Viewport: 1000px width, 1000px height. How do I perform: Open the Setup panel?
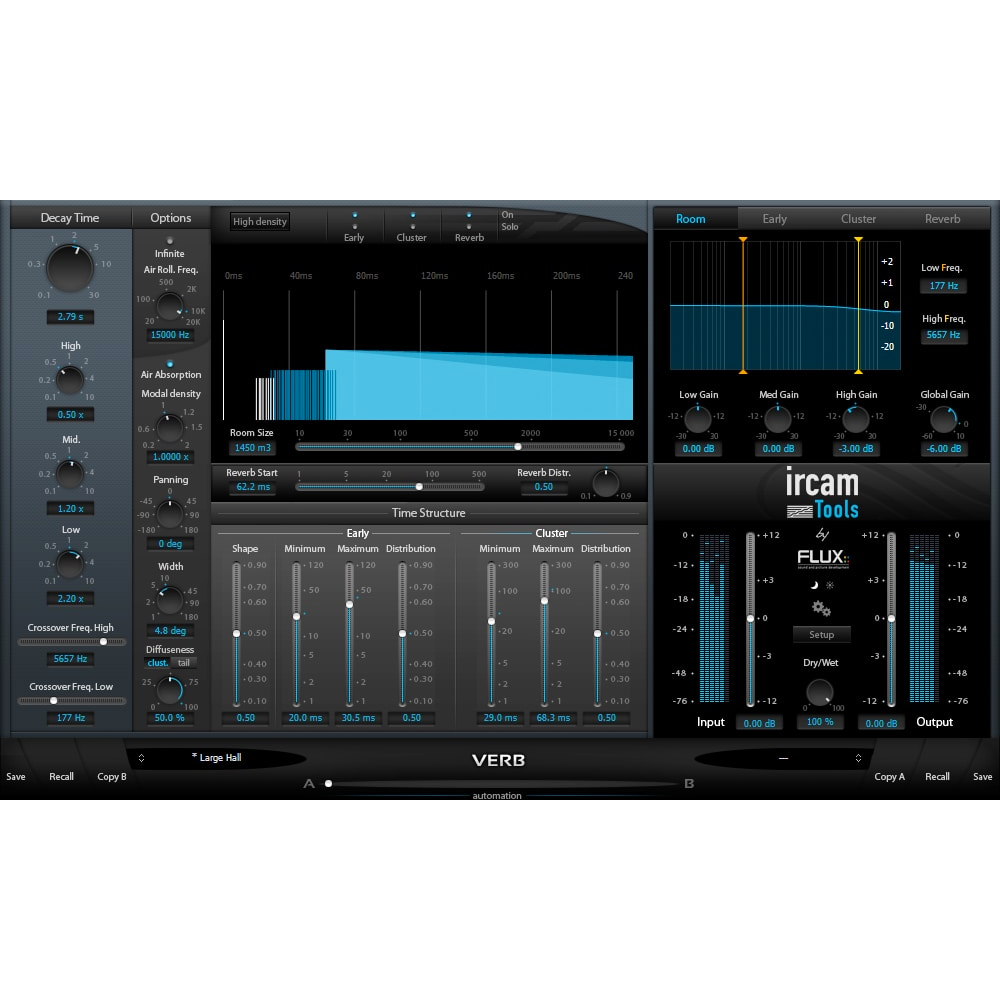(822, 634)
